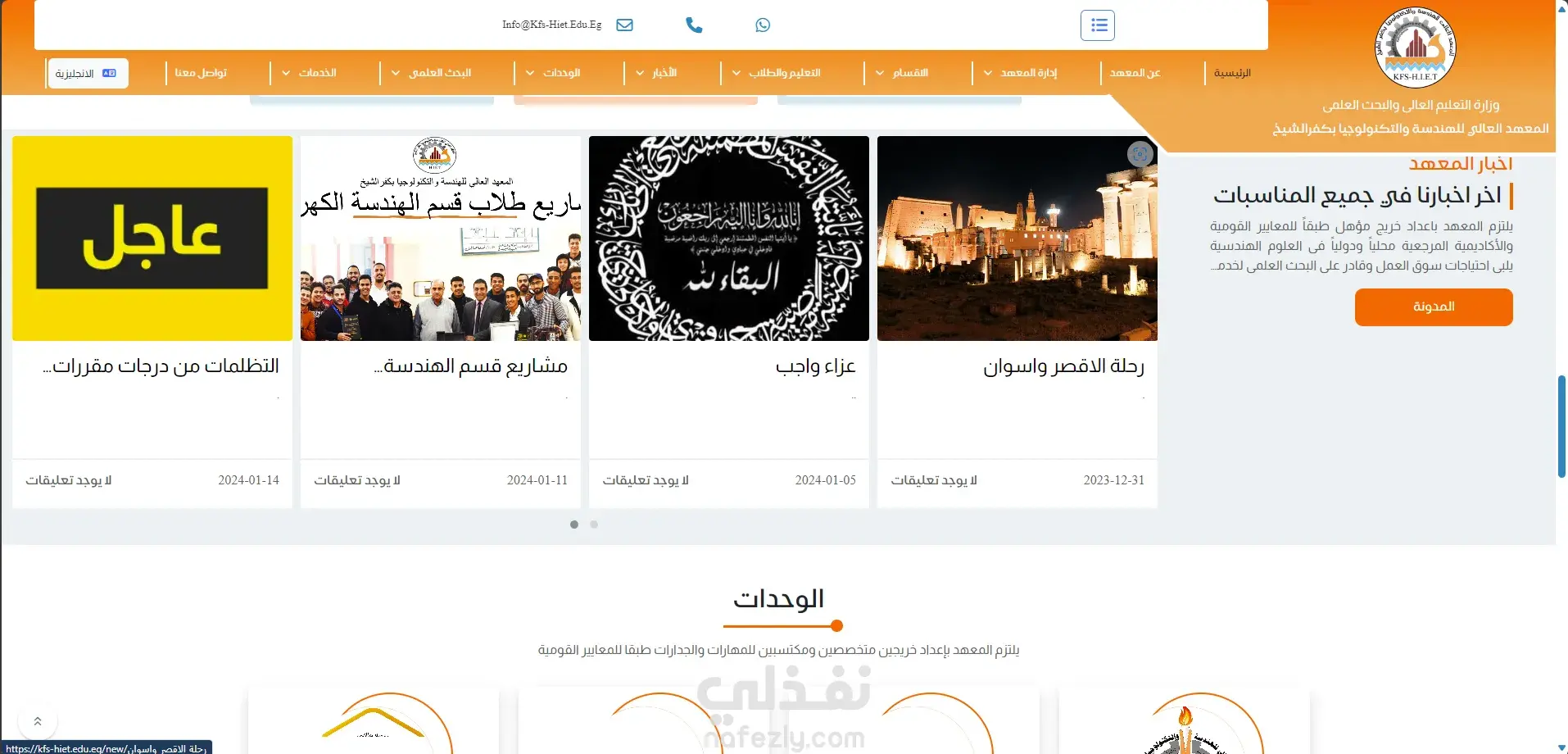The height and width of the screenshot is (754, 1568).
Task: Click the اخر اخبارنا فى جميع المناسبات heading
Action: point(1357,196)
